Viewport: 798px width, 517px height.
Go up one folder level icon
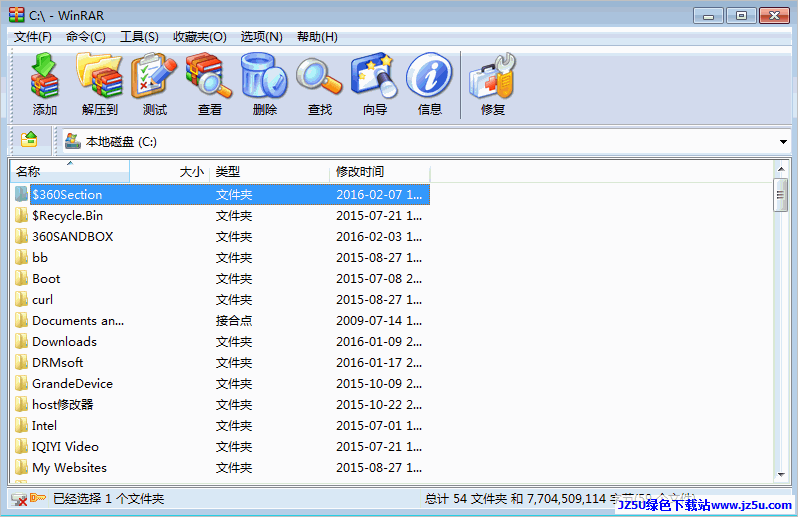(x=29, y=139)
